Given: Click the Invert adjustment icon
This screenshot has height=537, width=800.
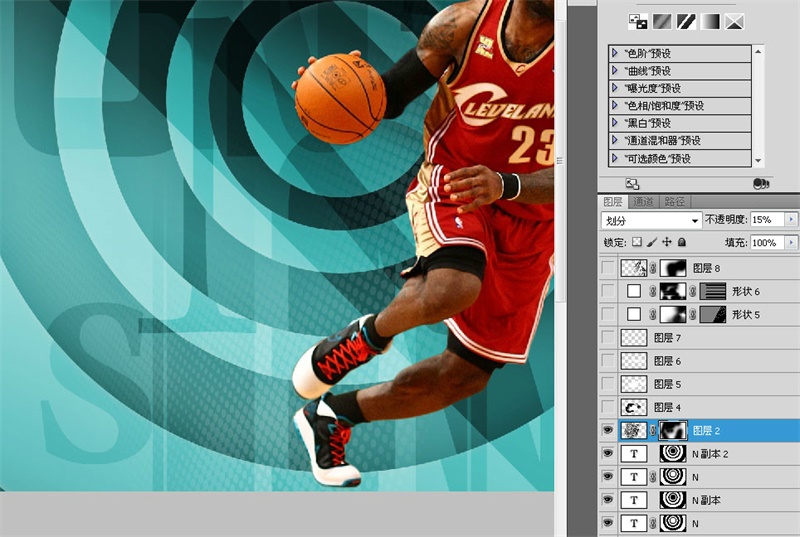Looking at the screenshot, I should pos(637,21).
